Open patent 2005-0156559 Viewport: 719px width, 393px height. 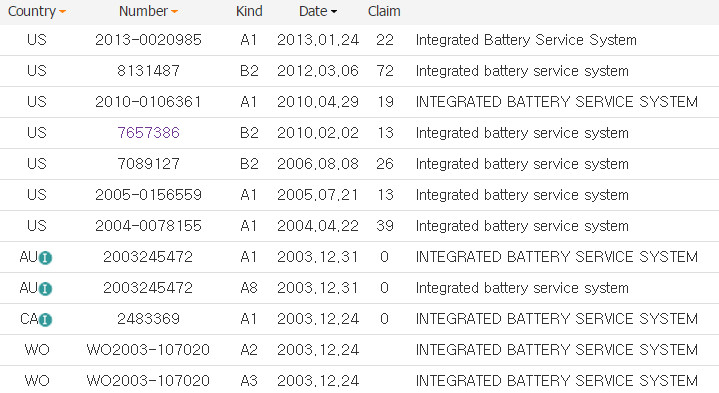[149, 195]
